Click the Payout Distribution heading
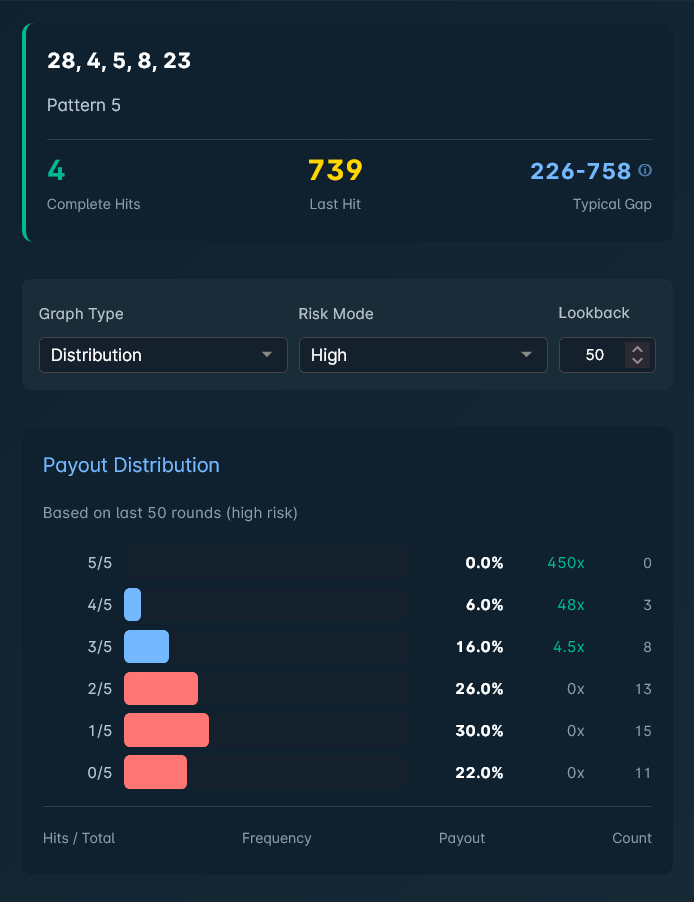 (131, 465)
